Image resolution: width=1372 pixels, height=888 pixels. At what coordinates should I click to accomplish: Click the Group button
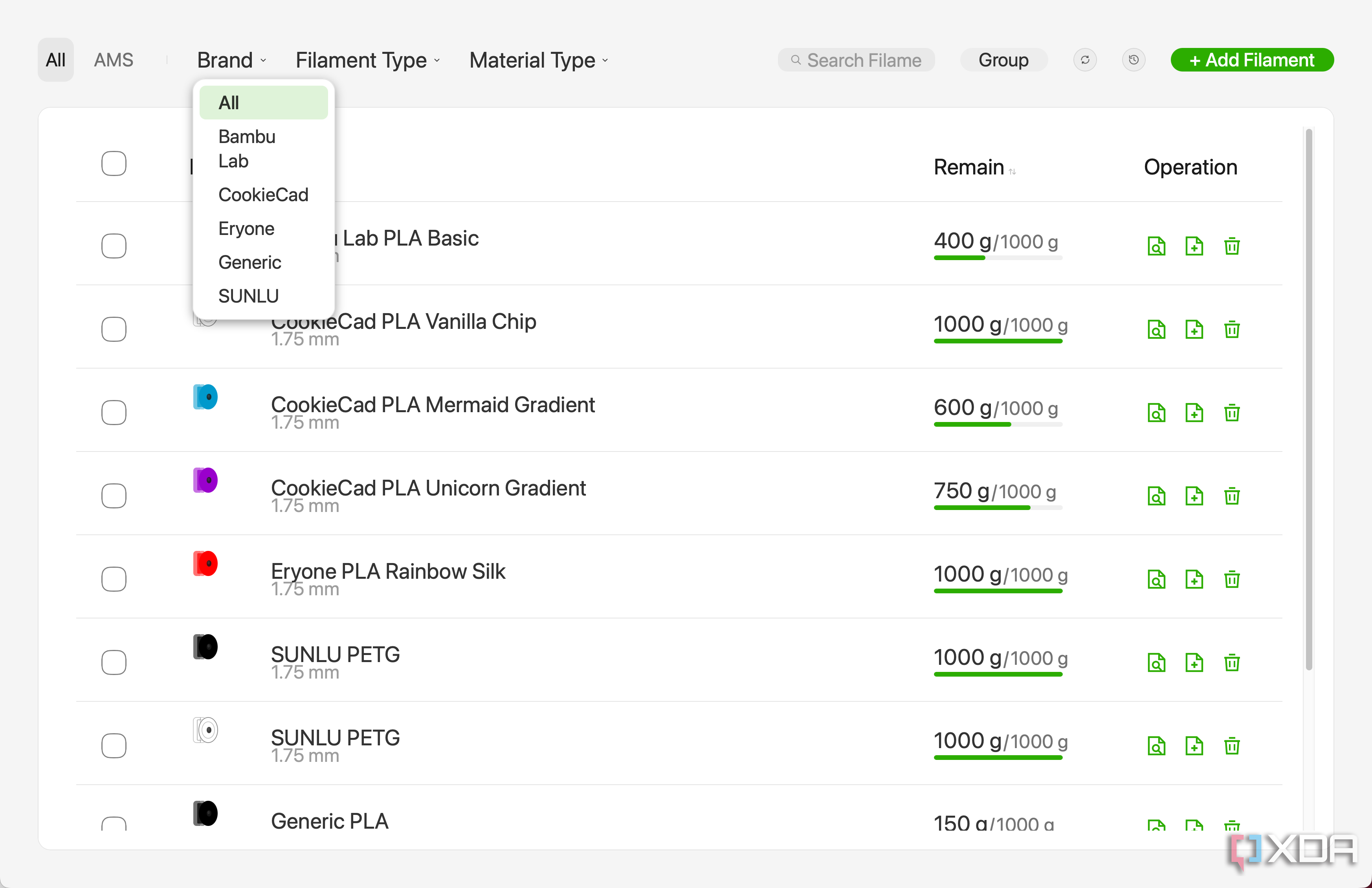1003,60
